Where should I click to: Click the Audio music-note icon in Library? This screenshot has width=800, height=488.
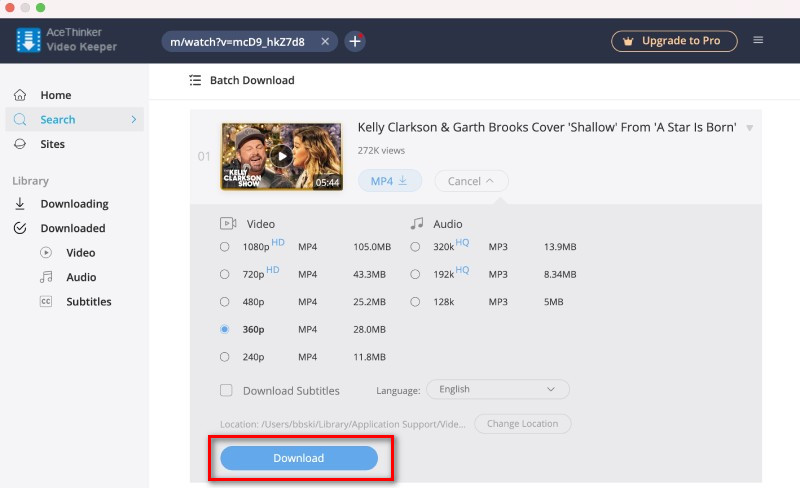46,277
